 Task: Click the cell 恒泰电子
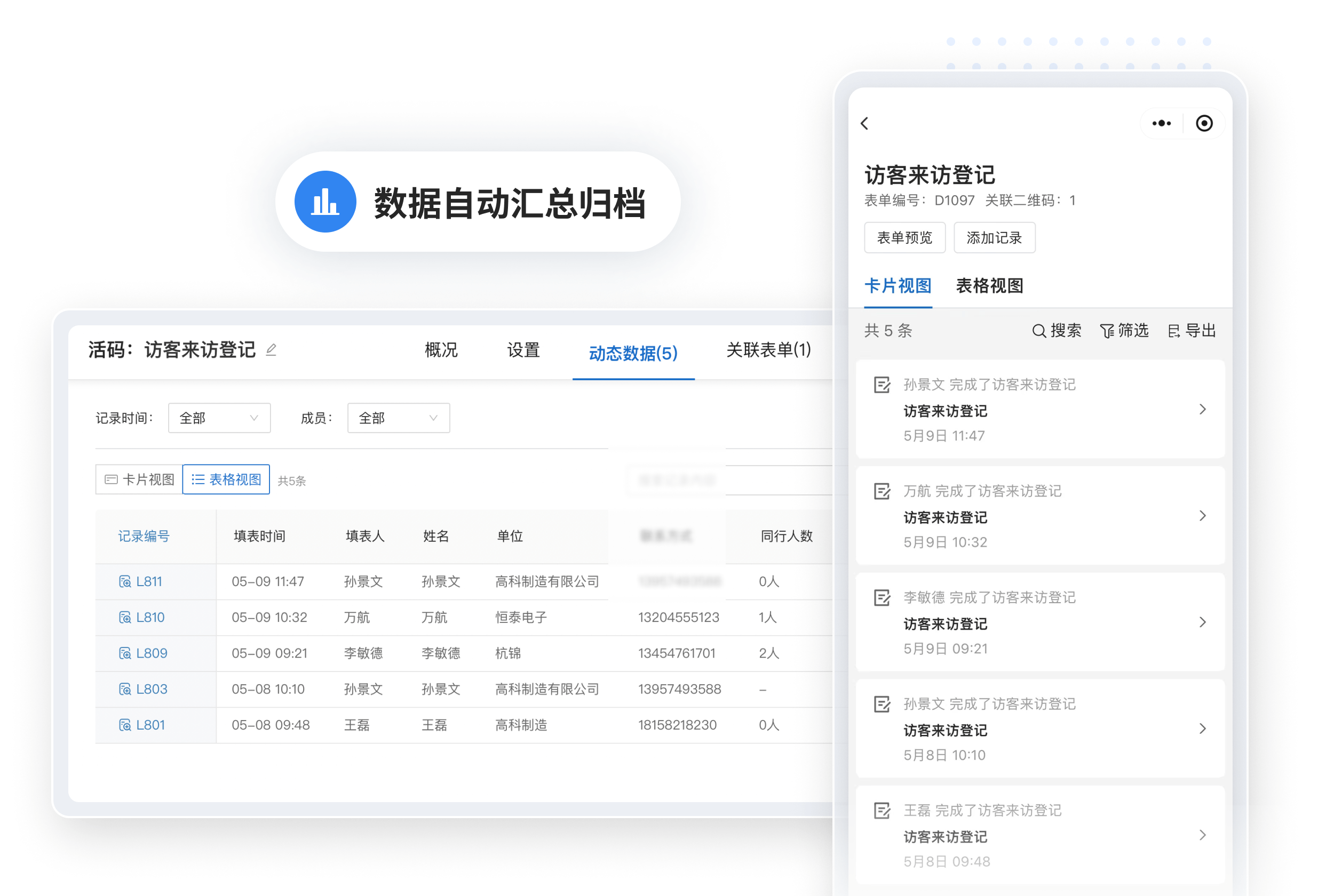point(521,617)
